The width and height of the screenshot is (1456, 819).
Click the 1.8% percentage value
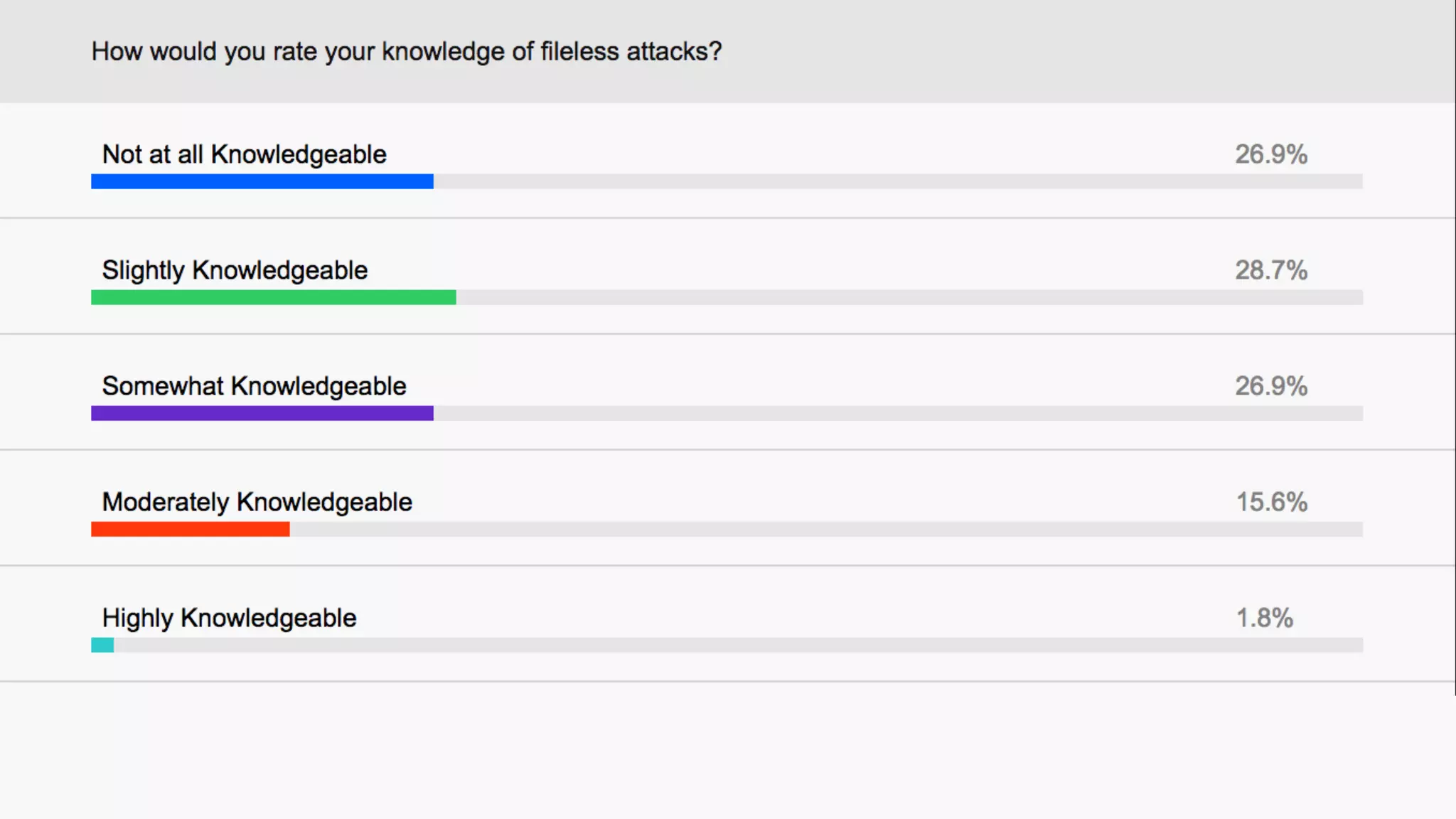(x=1264, y=618)
